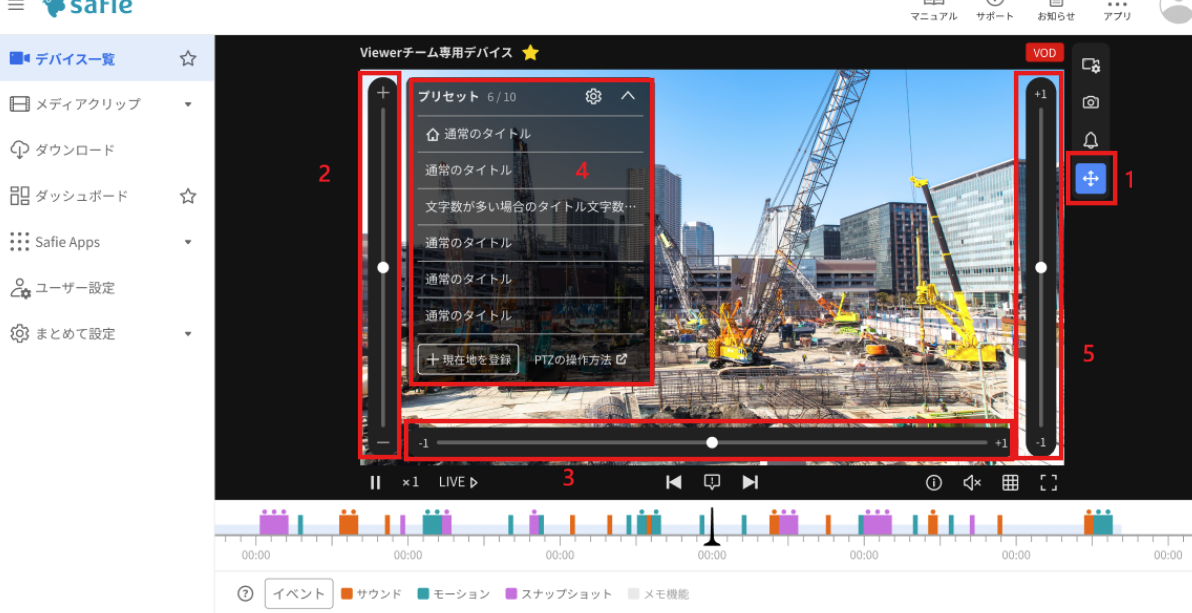
Task: Unmute the video audio
Action: (x=971, y=482)
